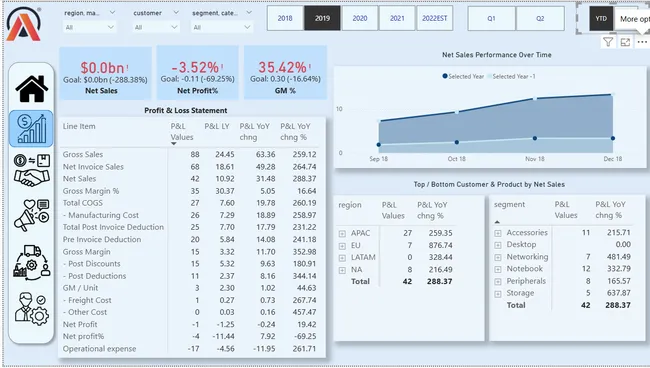The image size is (650, 368).
Task: Open the Marketing megaphone icon page
Action: (x=32, y=215)
